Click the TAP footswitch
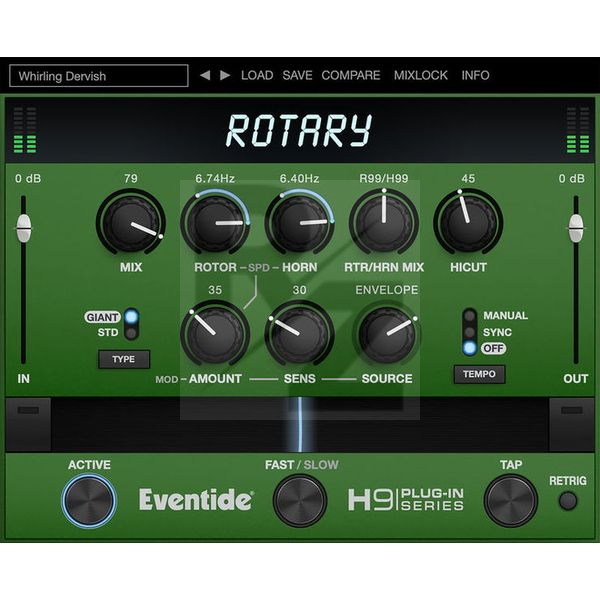This screenshot has width=600, height=600. pyautogui.click(x=511, y=501)
